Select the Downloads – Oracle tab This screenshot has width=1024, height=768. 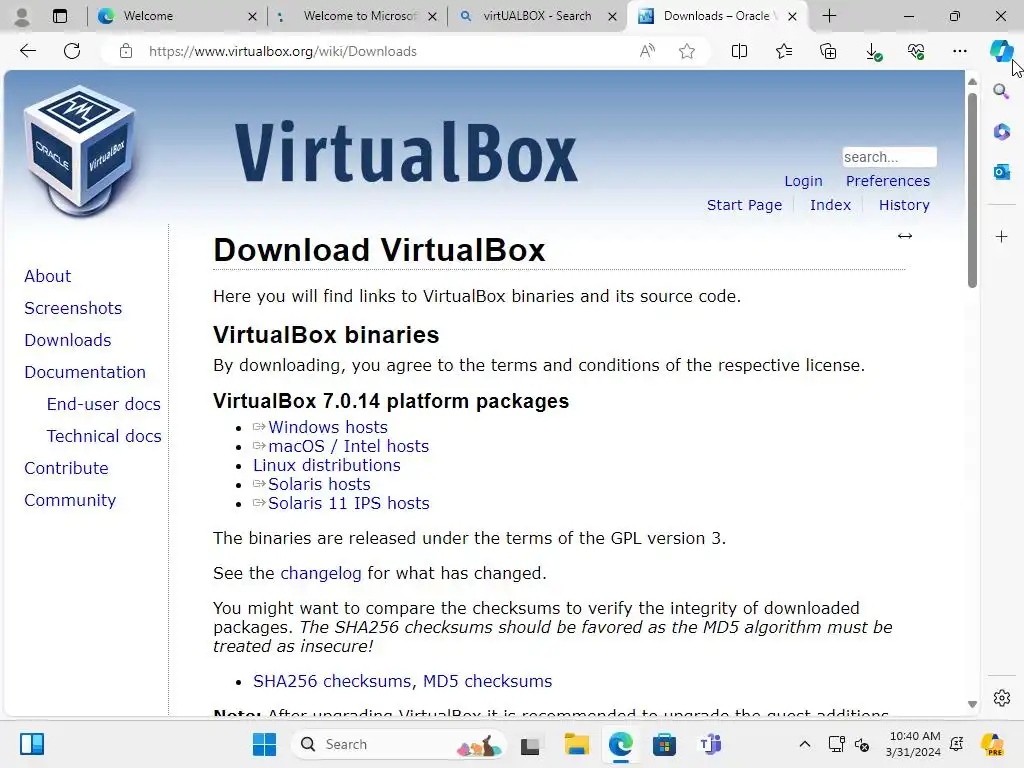[x=716, y=16]
